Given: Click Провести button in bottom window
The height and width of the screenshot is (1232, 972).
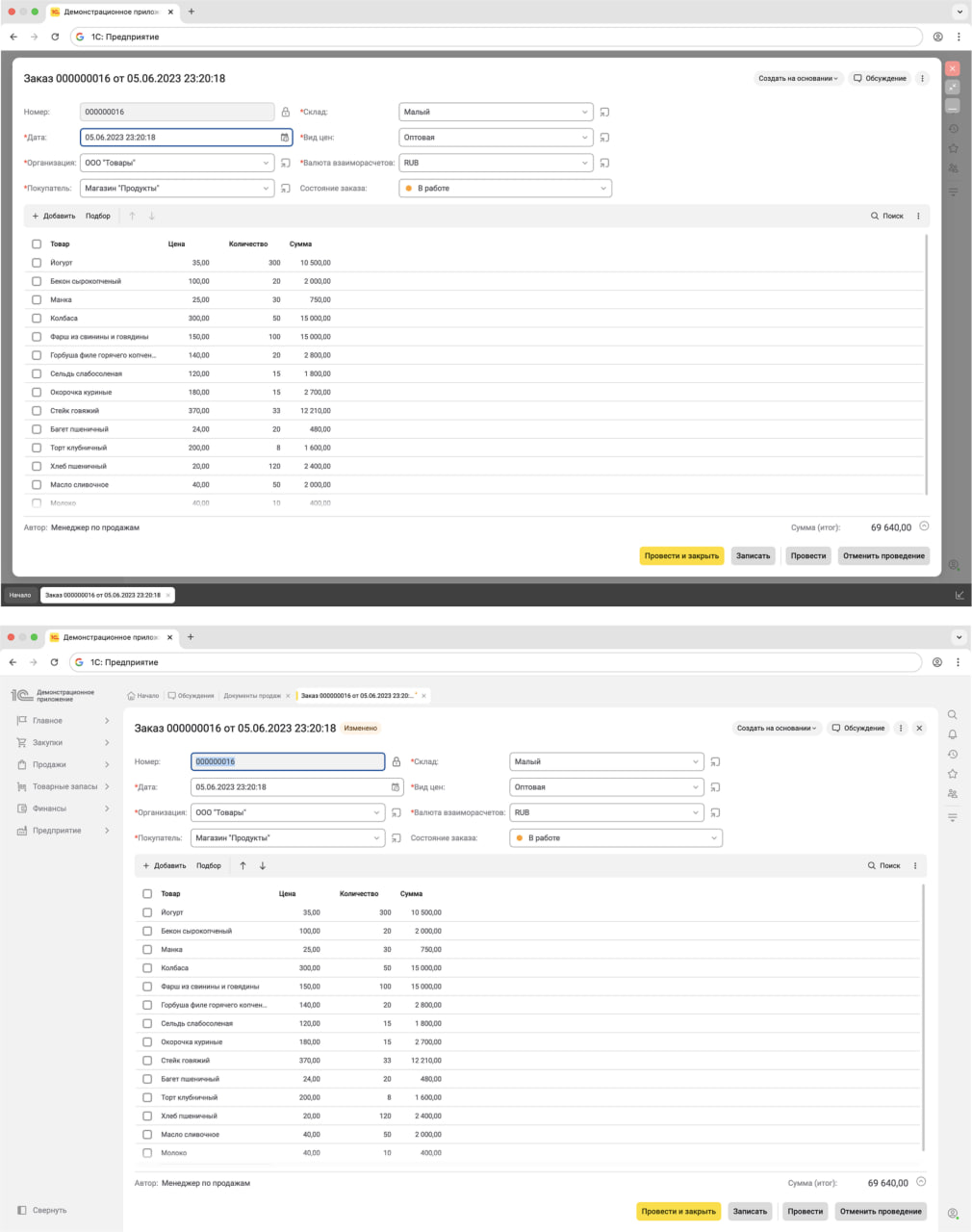Looking at the screenshot, I should coord(805,1211).
